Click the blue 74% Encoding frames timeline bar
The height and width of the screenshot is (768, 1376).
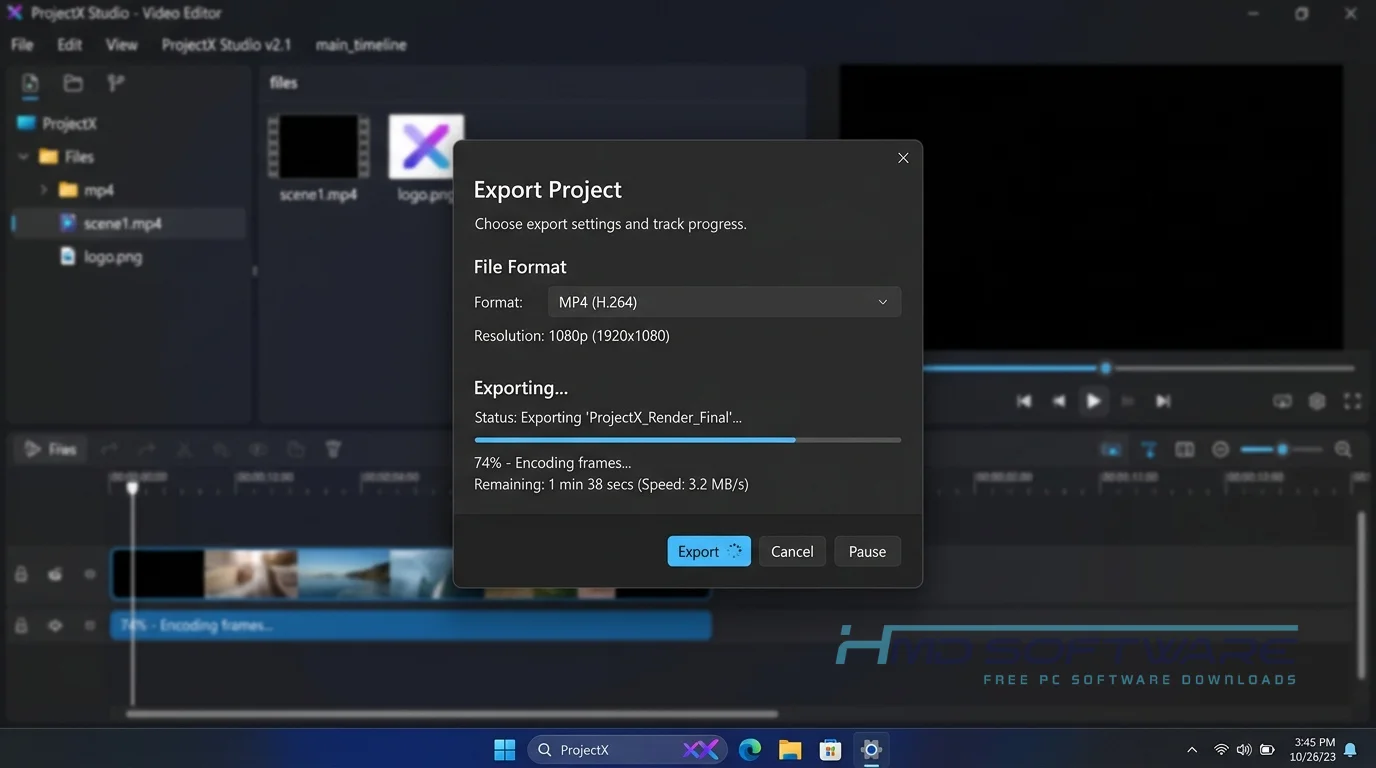coord(411,626)
